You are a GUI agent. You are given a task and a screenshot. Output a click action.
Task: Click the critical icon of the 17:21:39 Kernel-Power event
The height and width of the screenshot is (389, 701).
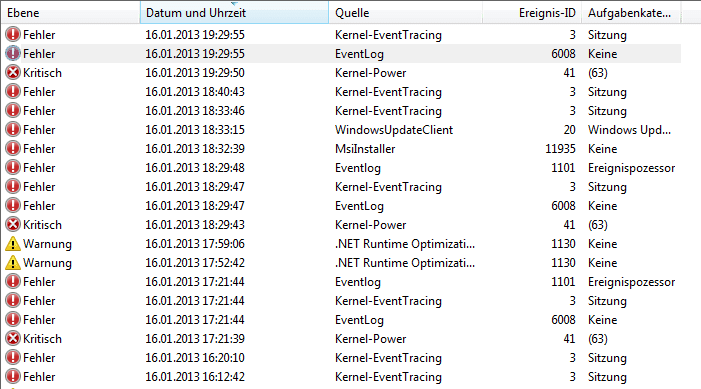point(13,338)
